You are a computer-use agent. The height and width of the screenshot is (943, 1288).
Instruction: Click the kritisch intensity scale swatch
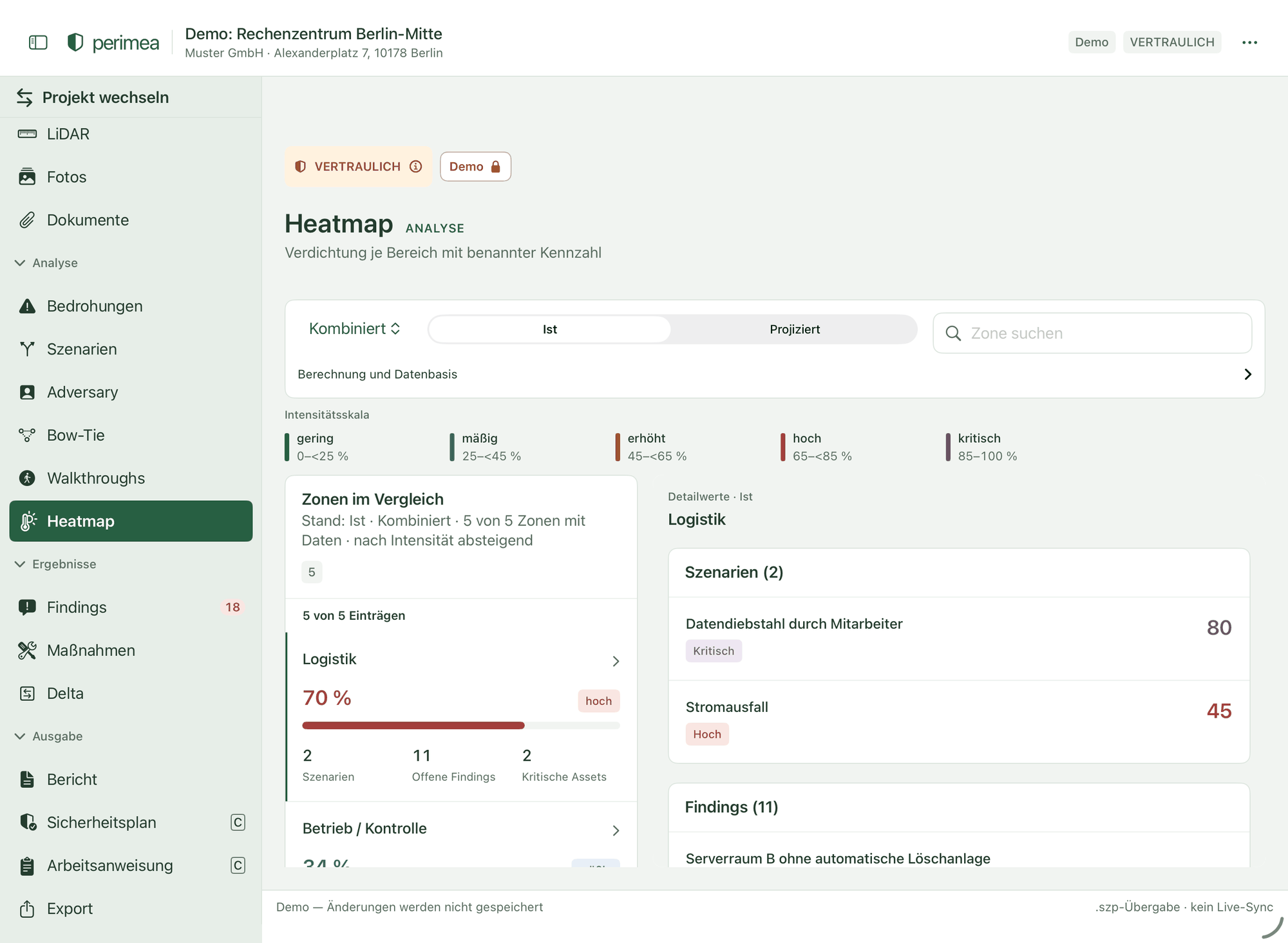tap(948, 447)
